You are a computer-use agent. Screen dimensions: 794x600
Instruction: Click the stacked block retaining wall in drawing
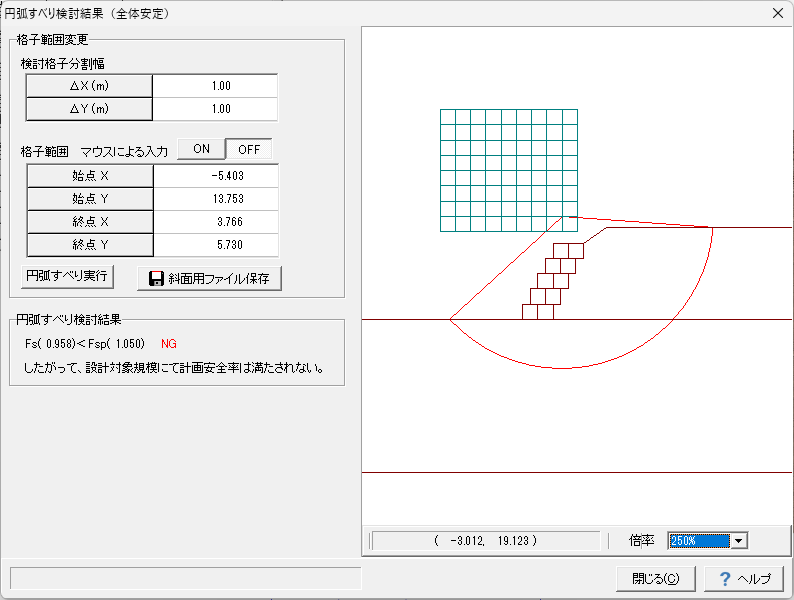[x=553, y=281]
